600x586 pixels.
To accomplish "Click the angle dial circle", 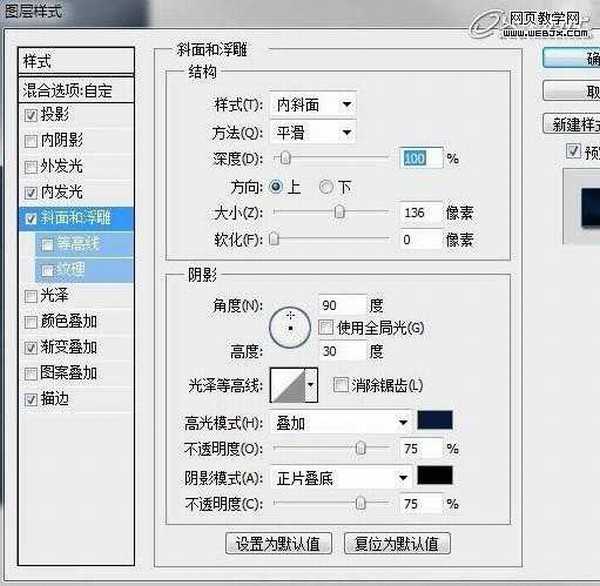I will 290,325.
